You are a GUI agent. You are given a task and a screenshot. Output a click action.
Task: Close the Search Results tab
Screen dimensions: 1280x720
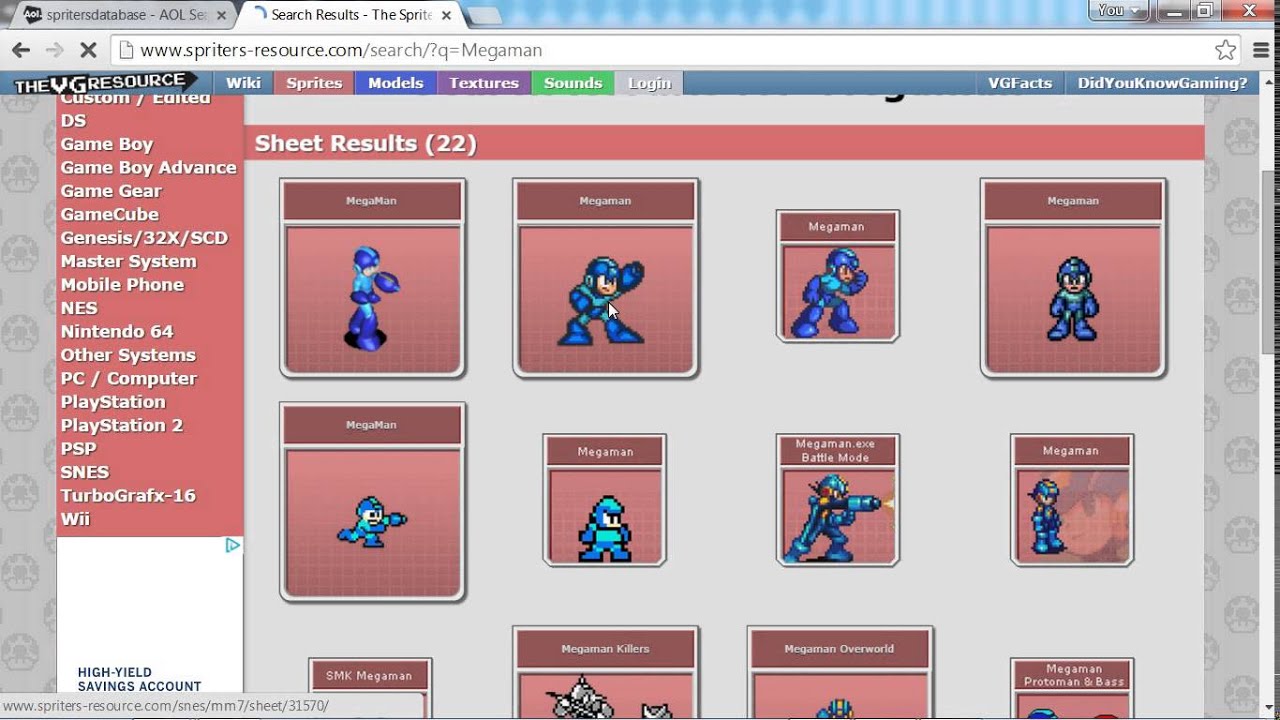pos(445,15)
